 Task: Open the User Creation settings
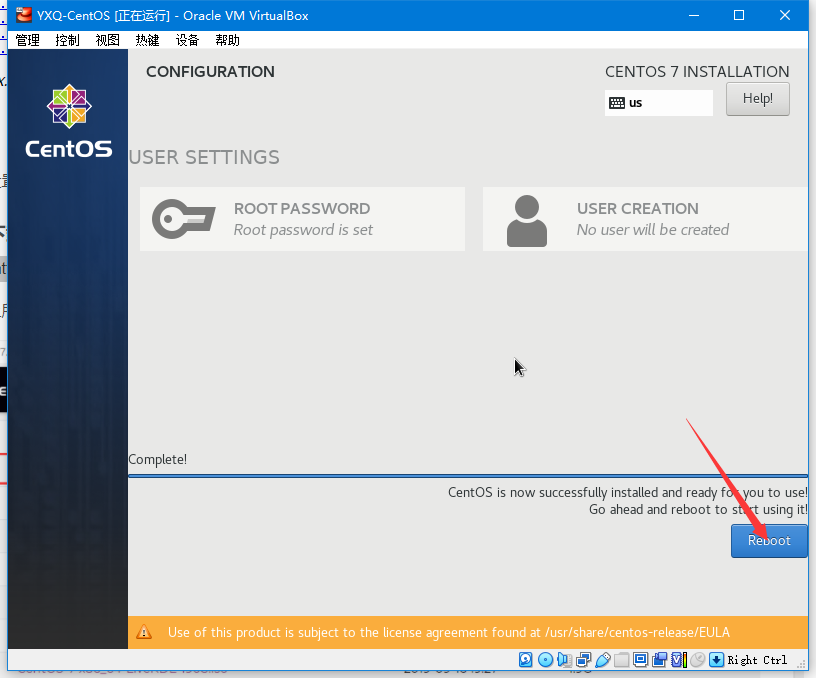644,219
